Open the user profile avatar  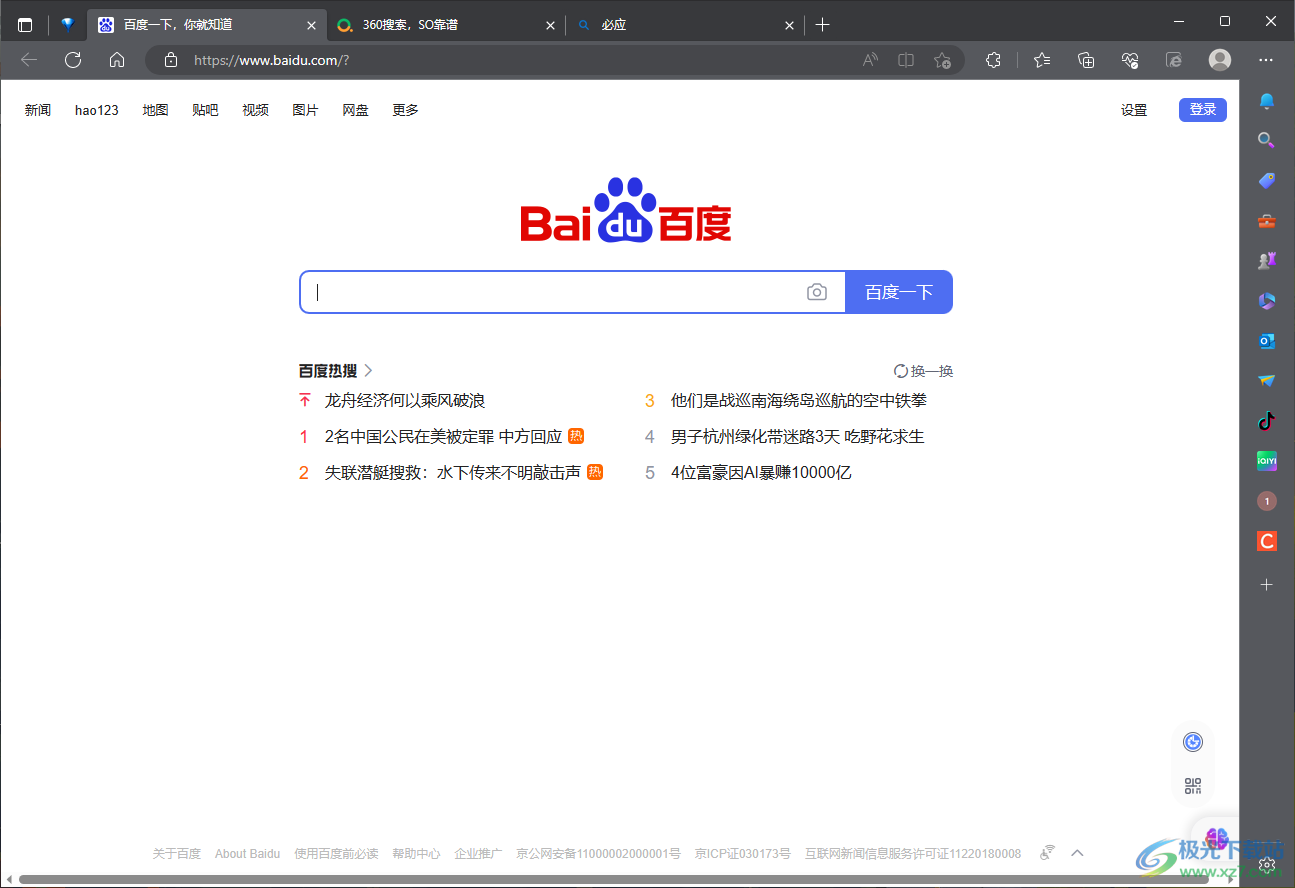coord(1220,60)
